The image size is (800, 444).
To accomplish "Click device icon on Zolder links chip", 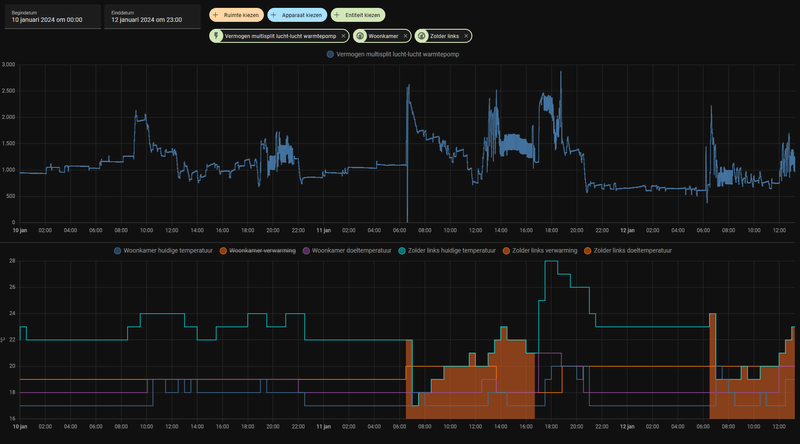I will tap(422, 36).
